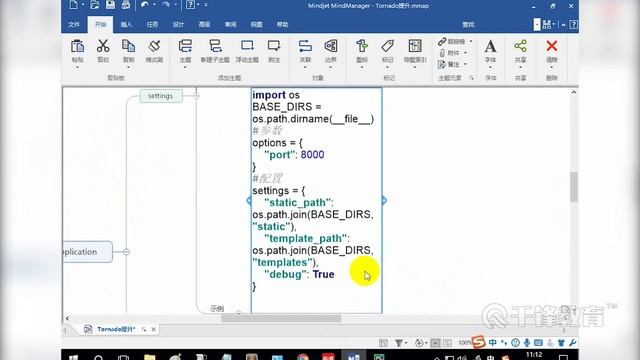Close the Tornado提升 document tab

tap(153, 329)
